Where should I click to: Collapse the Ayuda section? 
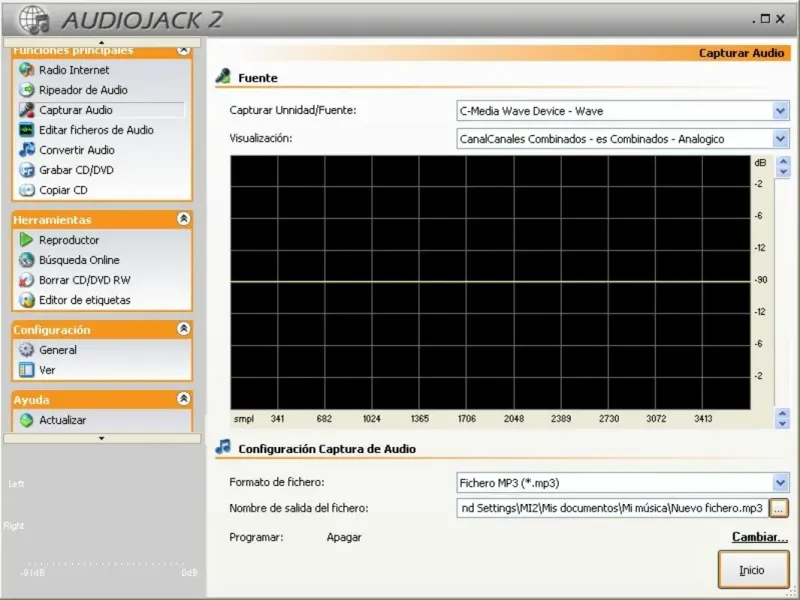pyautogui.click(x=184, y=398)
